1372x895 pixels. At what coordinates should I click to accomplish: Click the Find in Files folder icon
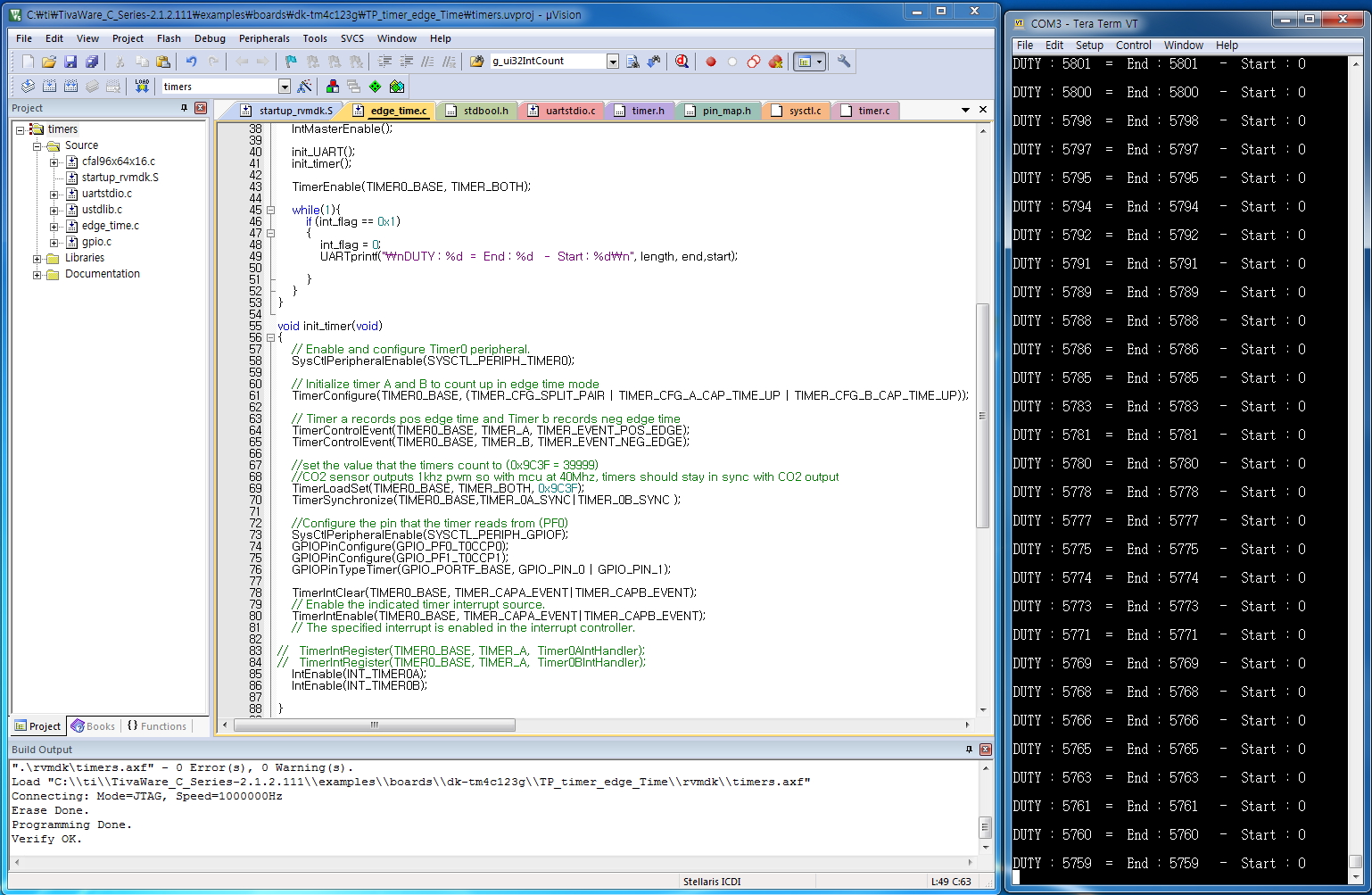(476, 62)
